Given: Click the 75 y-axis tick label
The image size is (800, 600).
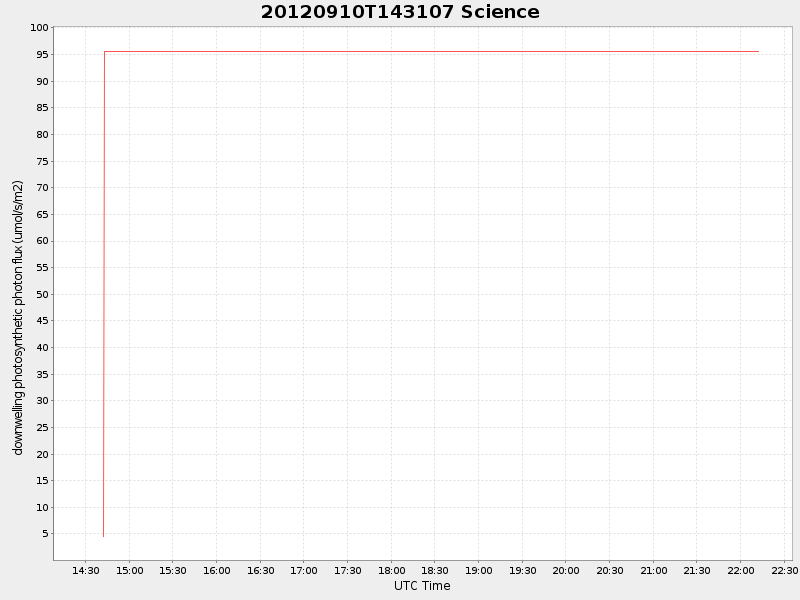Looking at the screenshot, I should coord(42,161).
